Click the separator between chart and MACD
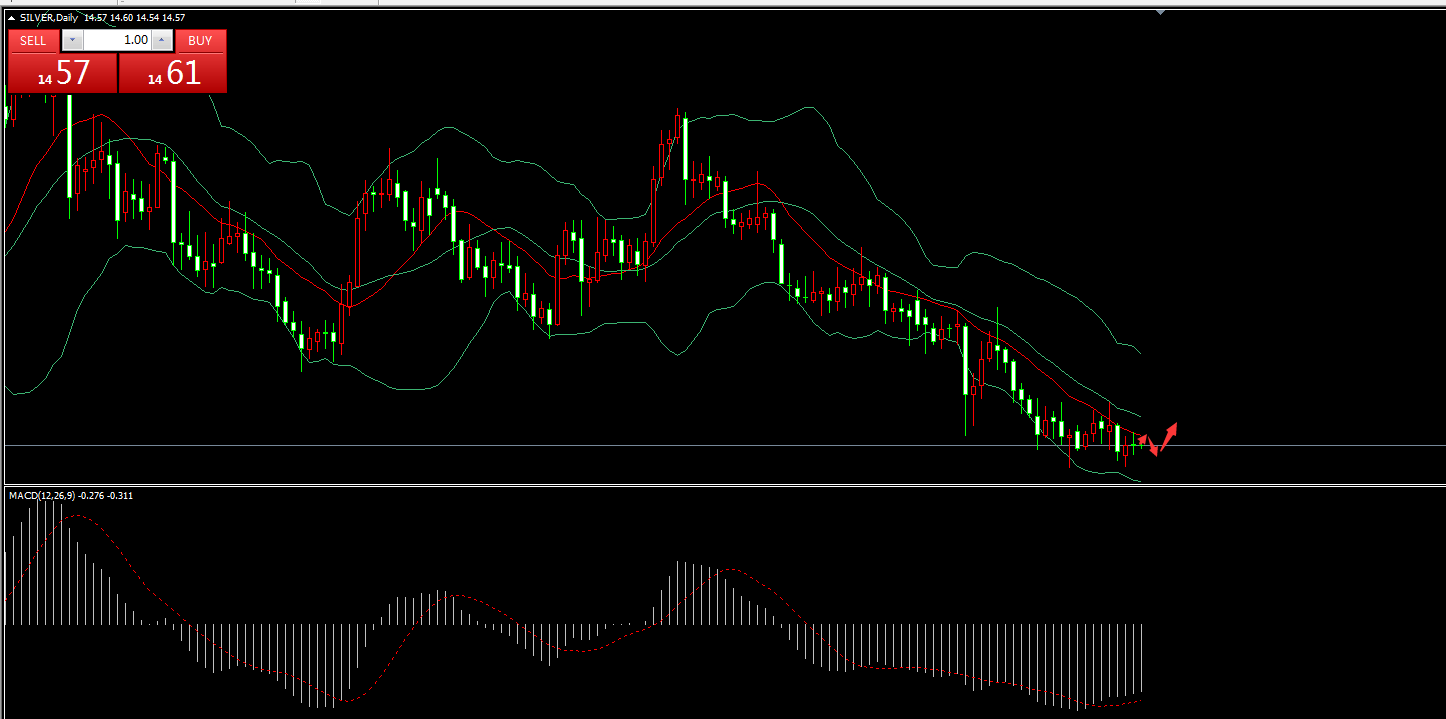 700,485
